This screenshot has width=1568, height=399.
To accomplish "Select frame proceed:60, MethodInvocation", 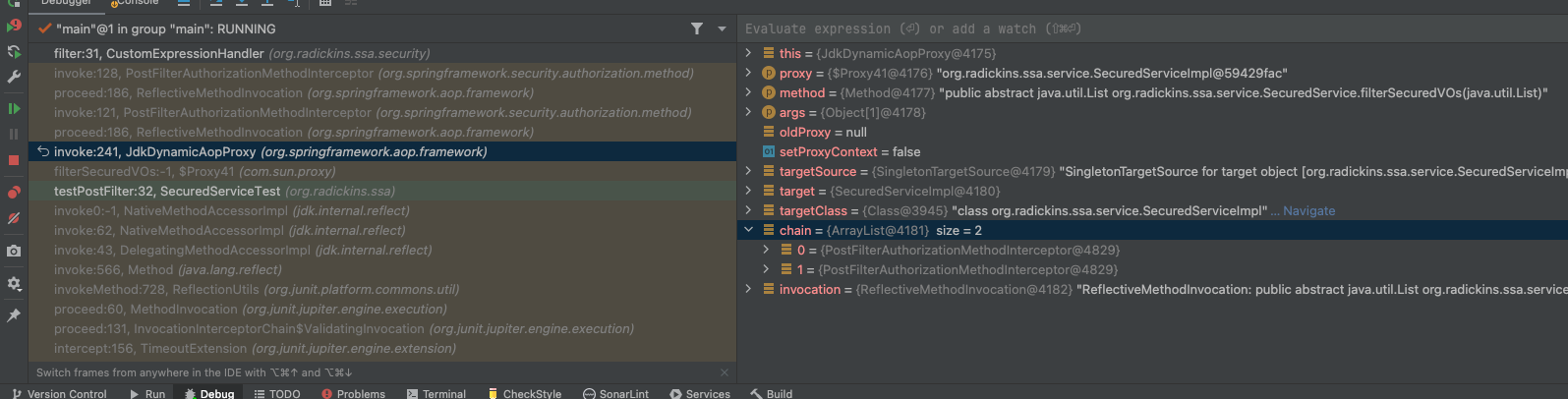I will 382,309.
